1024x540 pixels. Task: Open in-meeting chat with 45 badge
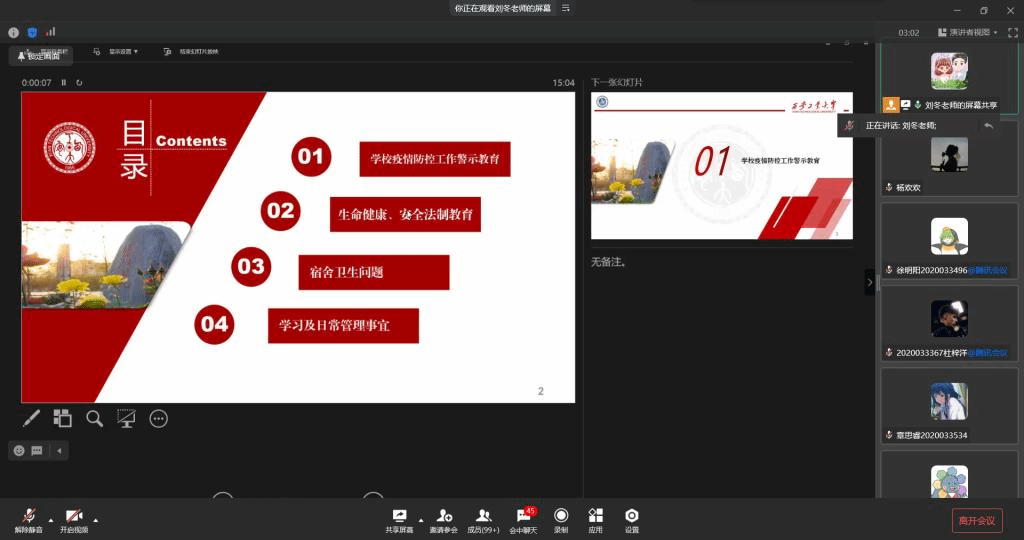(x=523, y=519)
